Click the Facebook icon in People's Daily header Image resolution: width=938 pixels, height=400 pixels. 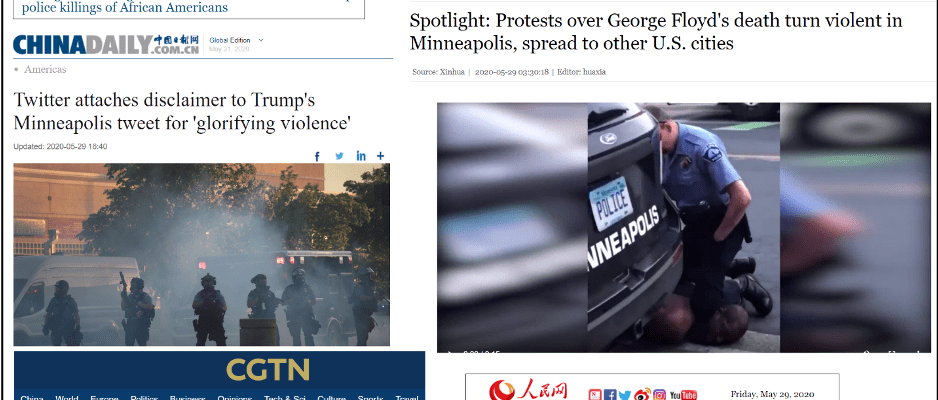[x=610, y=395]
